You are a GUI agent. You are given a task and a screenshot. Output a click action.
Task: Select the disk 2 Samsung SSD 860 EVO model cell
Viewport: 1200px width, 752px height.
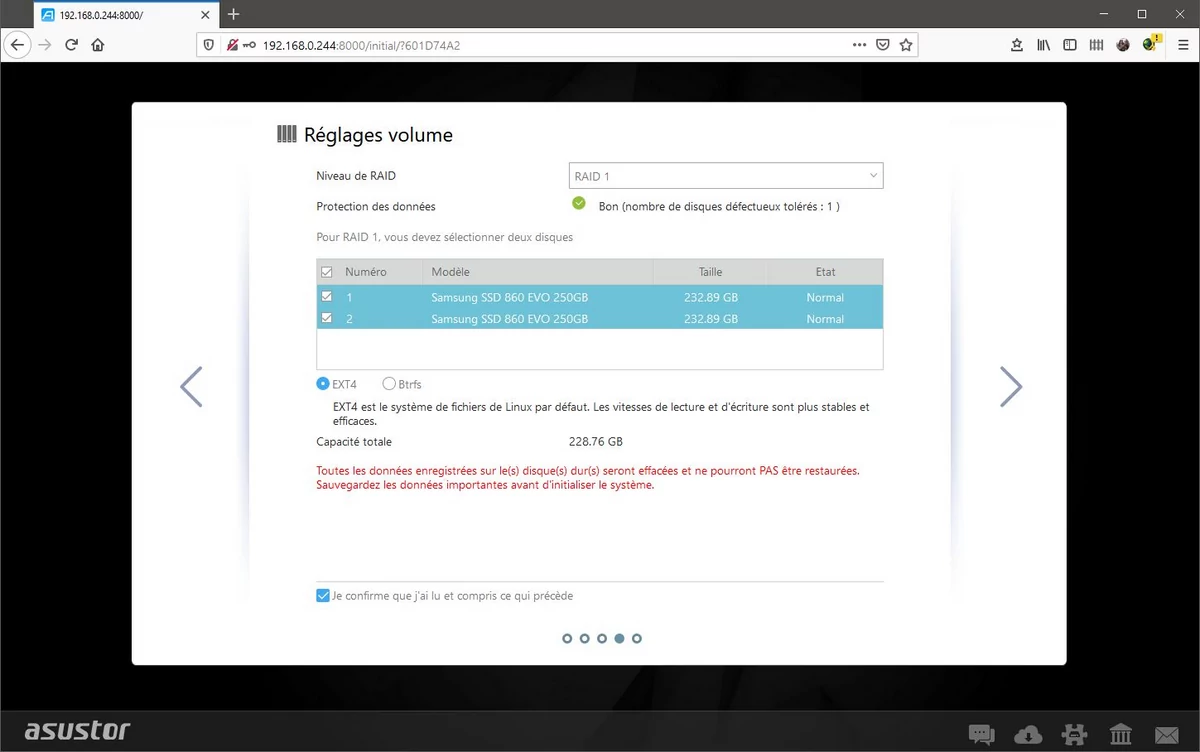click(510, 319)
